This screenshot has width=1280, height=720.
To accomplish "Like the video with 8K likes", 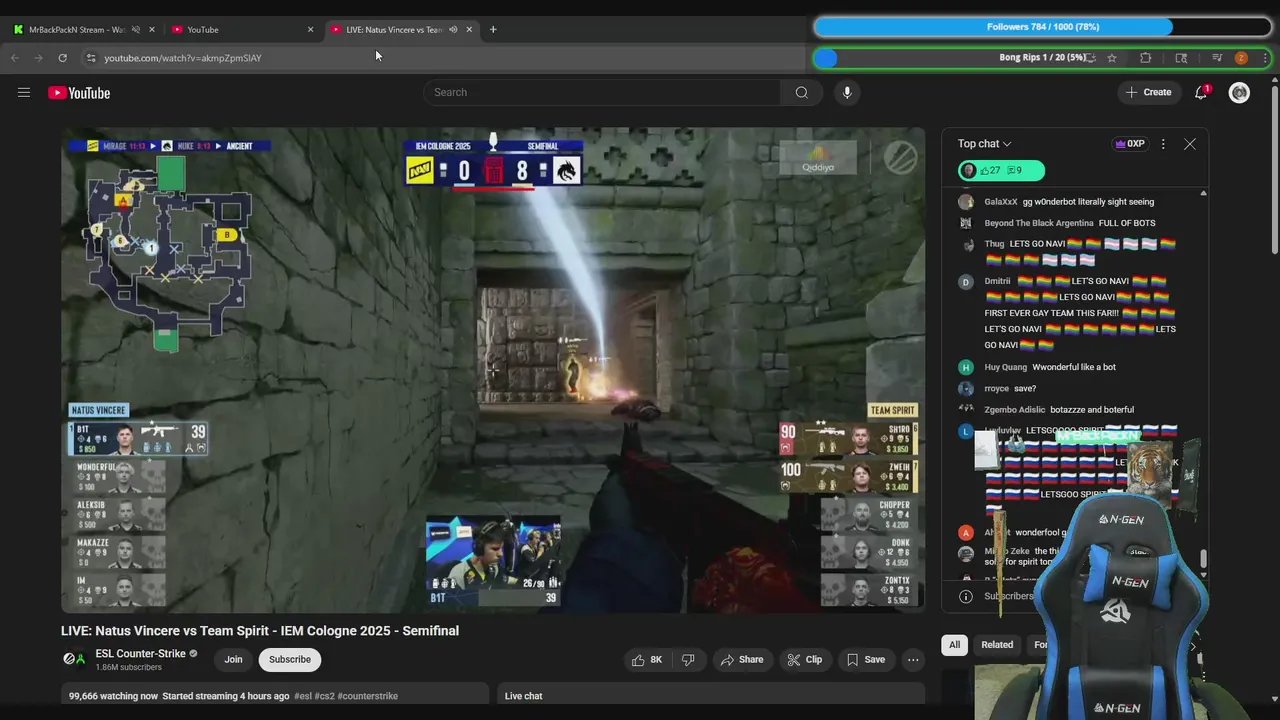I will coord(647,659).
